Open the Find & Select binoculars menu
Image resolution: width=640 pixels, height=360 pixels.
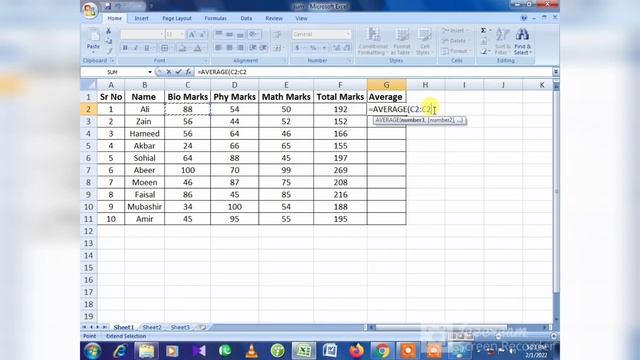[522, 41]
